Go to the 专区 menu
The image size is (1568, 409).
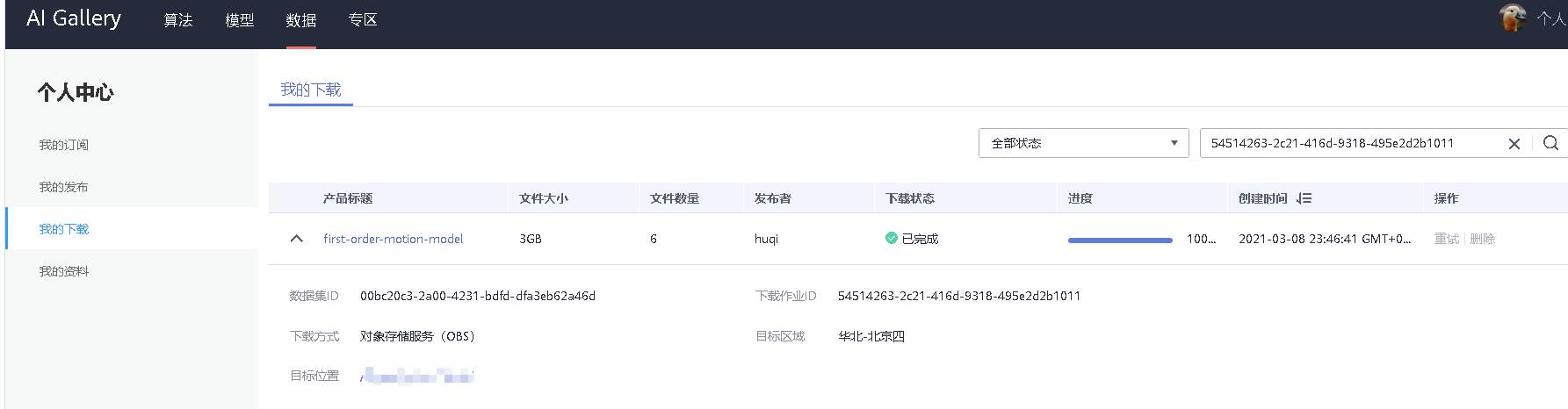tap(362, 20)
